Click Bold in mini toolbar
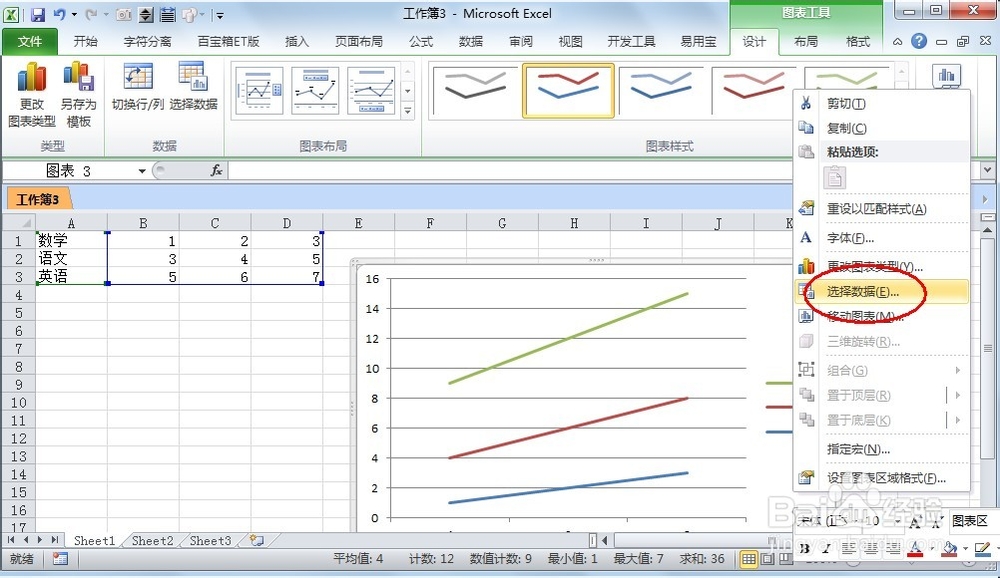The height and width of the screenshot is (578, 1000). (x=805, y=548)
